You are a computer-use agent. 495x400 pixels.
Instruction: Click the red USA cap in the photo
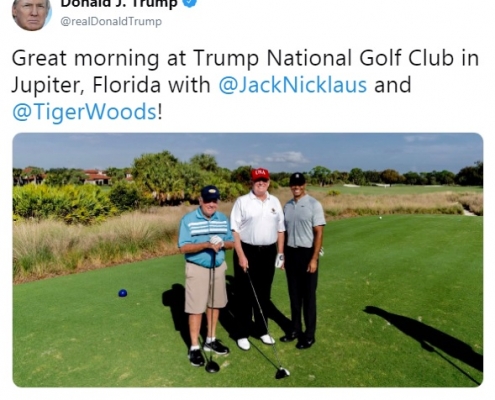coord(260,174)
